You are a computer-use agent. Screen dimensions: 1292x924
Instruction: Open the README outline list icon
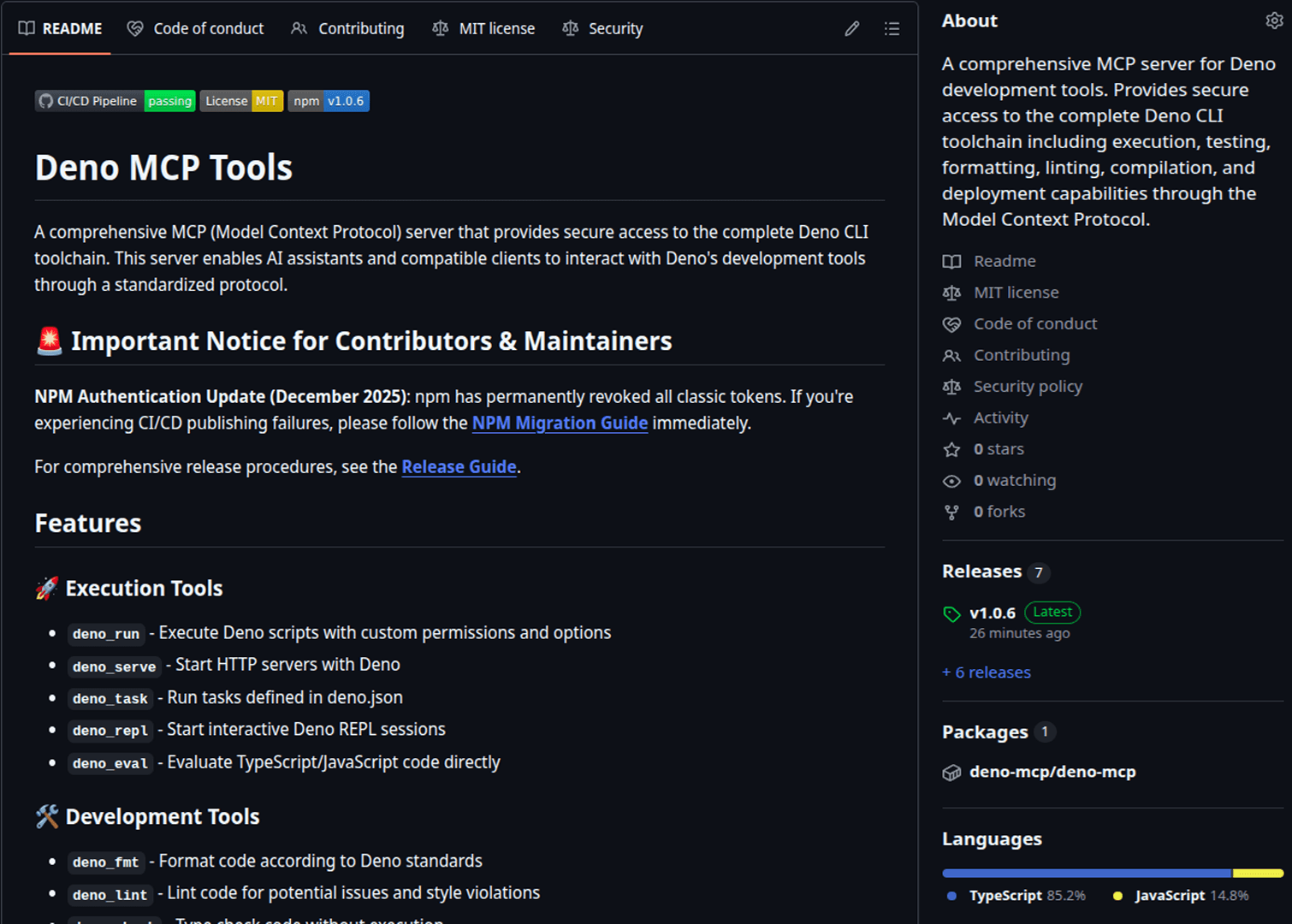point(892,29)
